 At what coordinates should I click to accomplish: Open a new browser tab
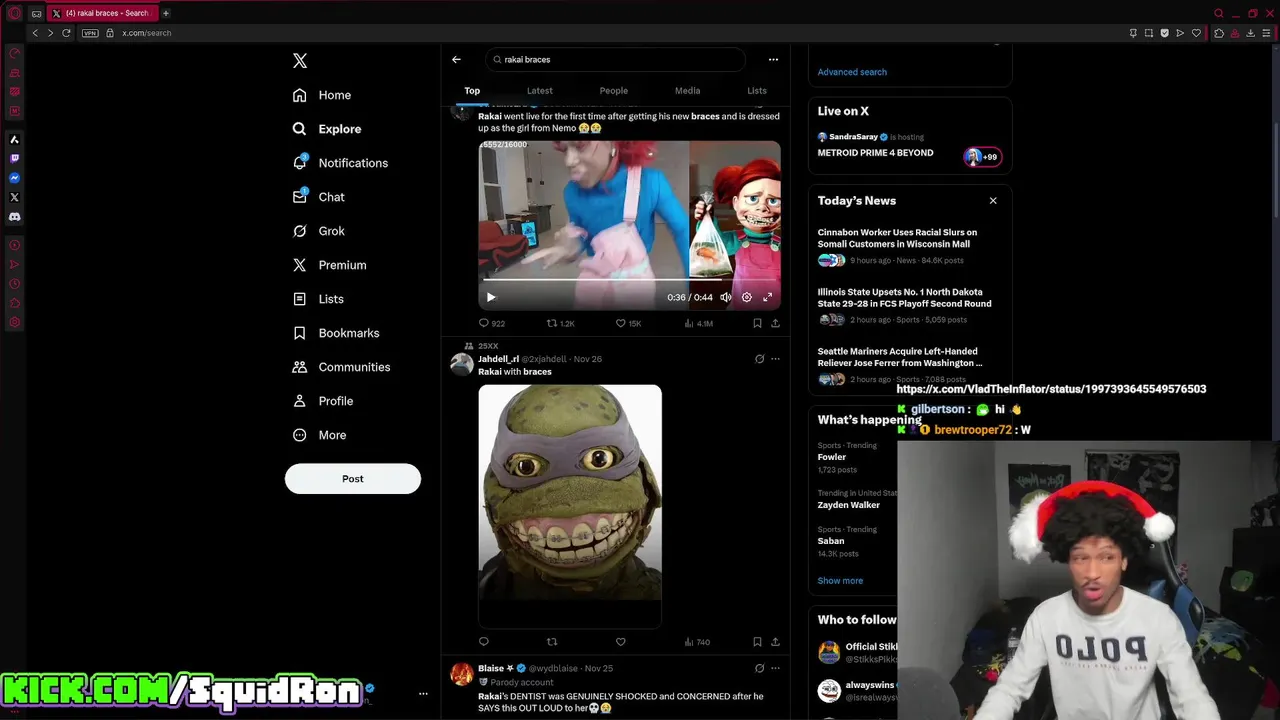166,13
